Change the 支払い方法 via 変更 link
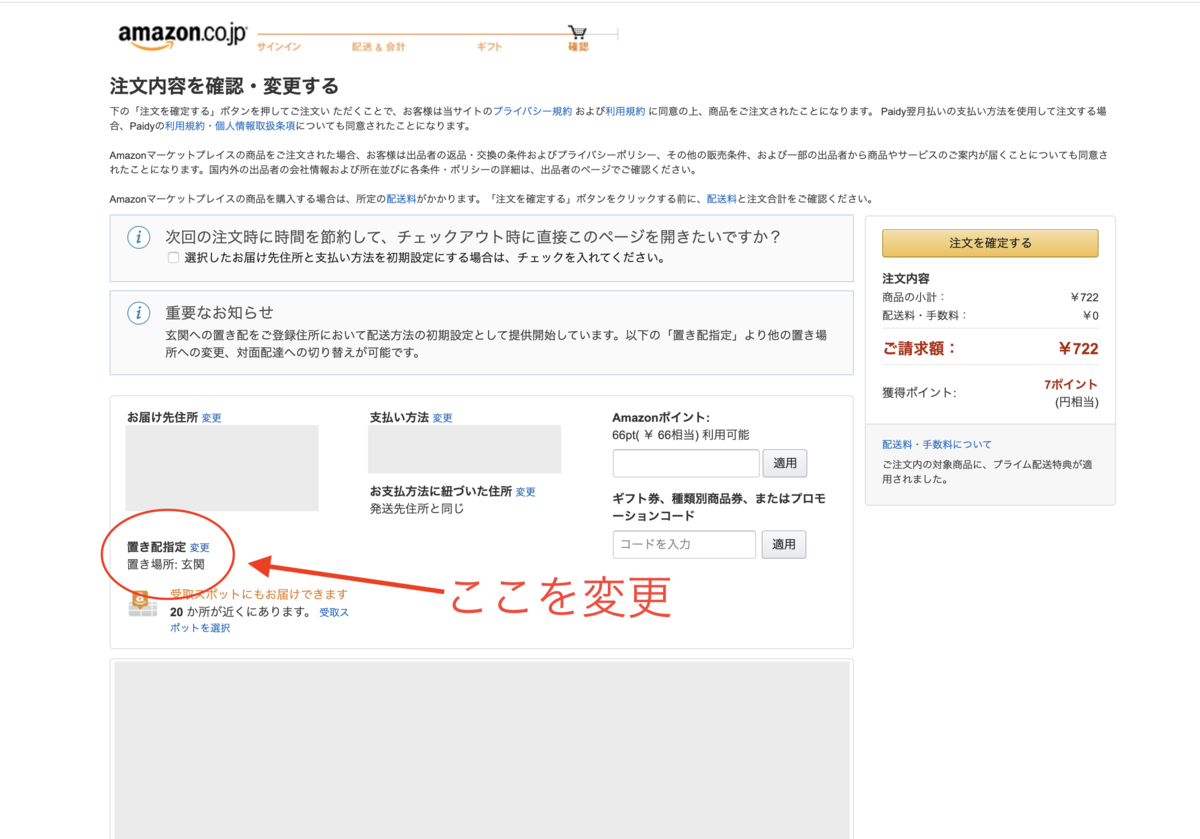 pos(442,418)
